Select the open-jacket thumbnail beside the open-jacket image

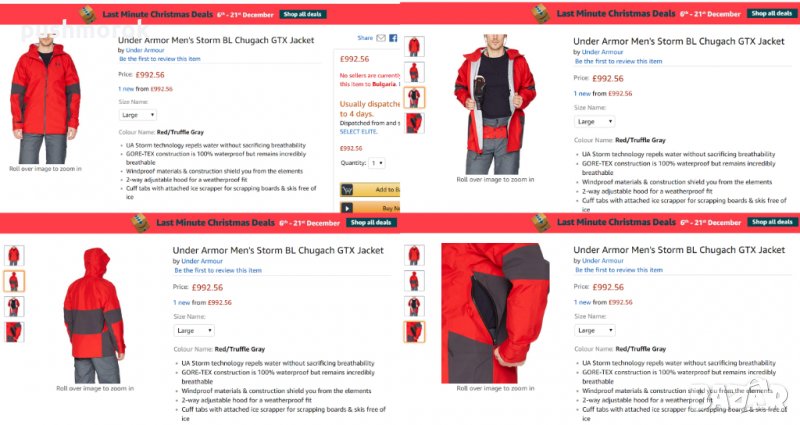click(x=414, y=97)
